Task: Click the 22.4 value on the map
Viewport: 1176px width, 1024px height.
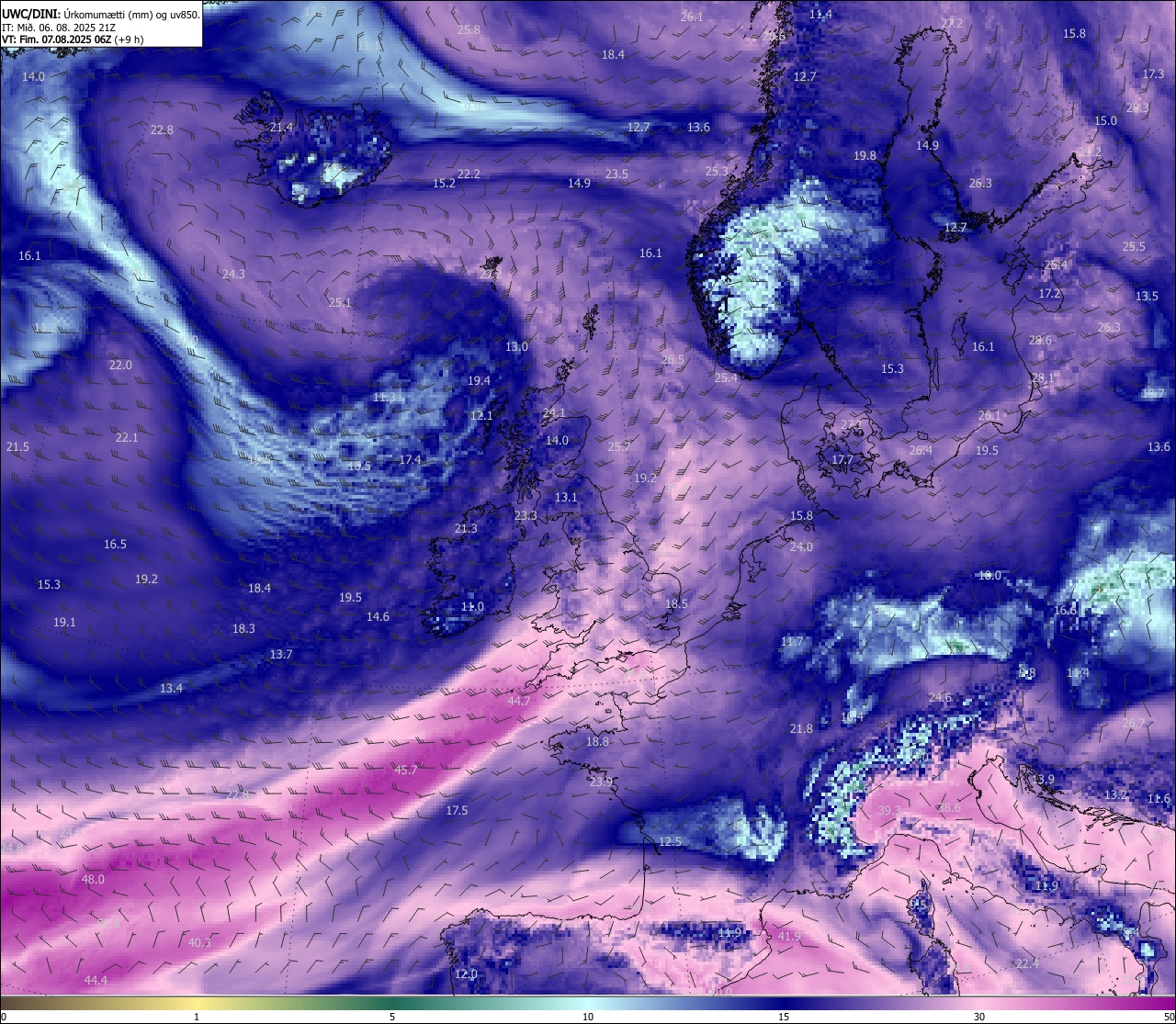Action: pyautogui.click(x=1027, y=964)
